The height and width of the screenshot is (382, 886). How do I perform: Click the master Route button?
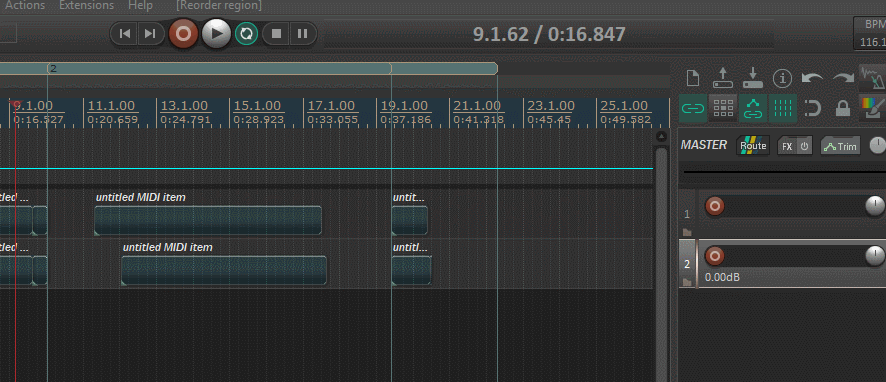(753, 146)
